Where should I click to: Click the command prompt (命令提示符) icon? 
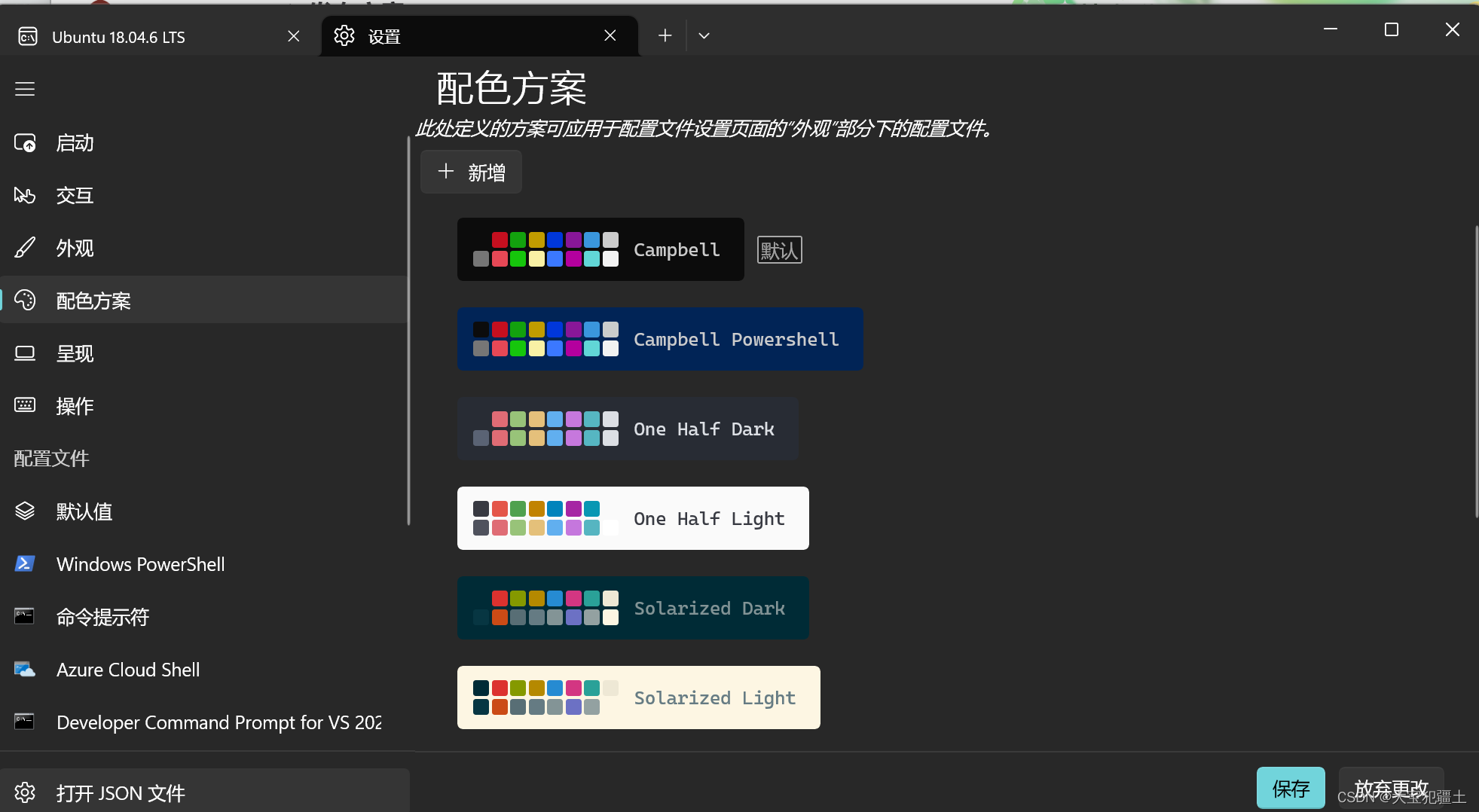(x=25, y=616)
